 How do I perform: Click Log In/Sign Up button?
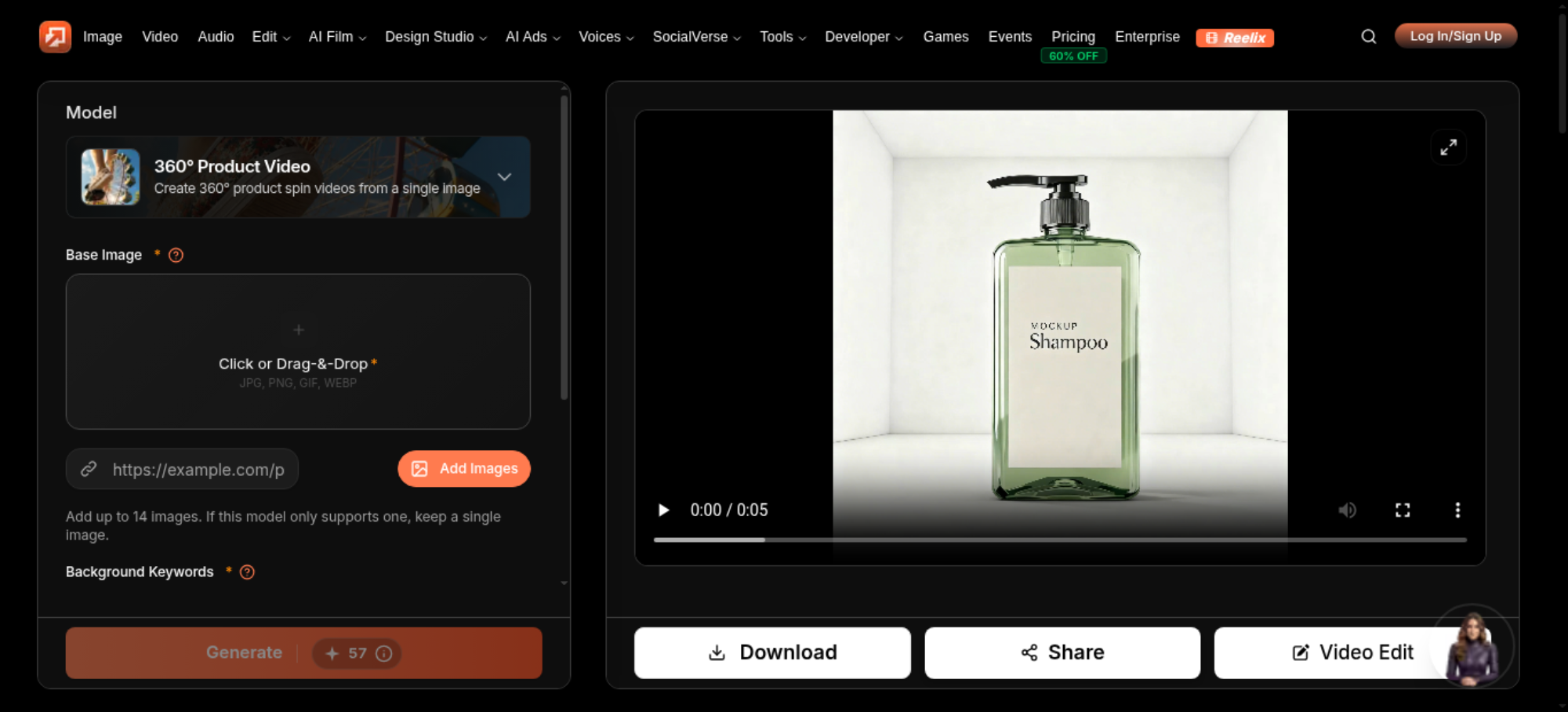point(1456,36)
